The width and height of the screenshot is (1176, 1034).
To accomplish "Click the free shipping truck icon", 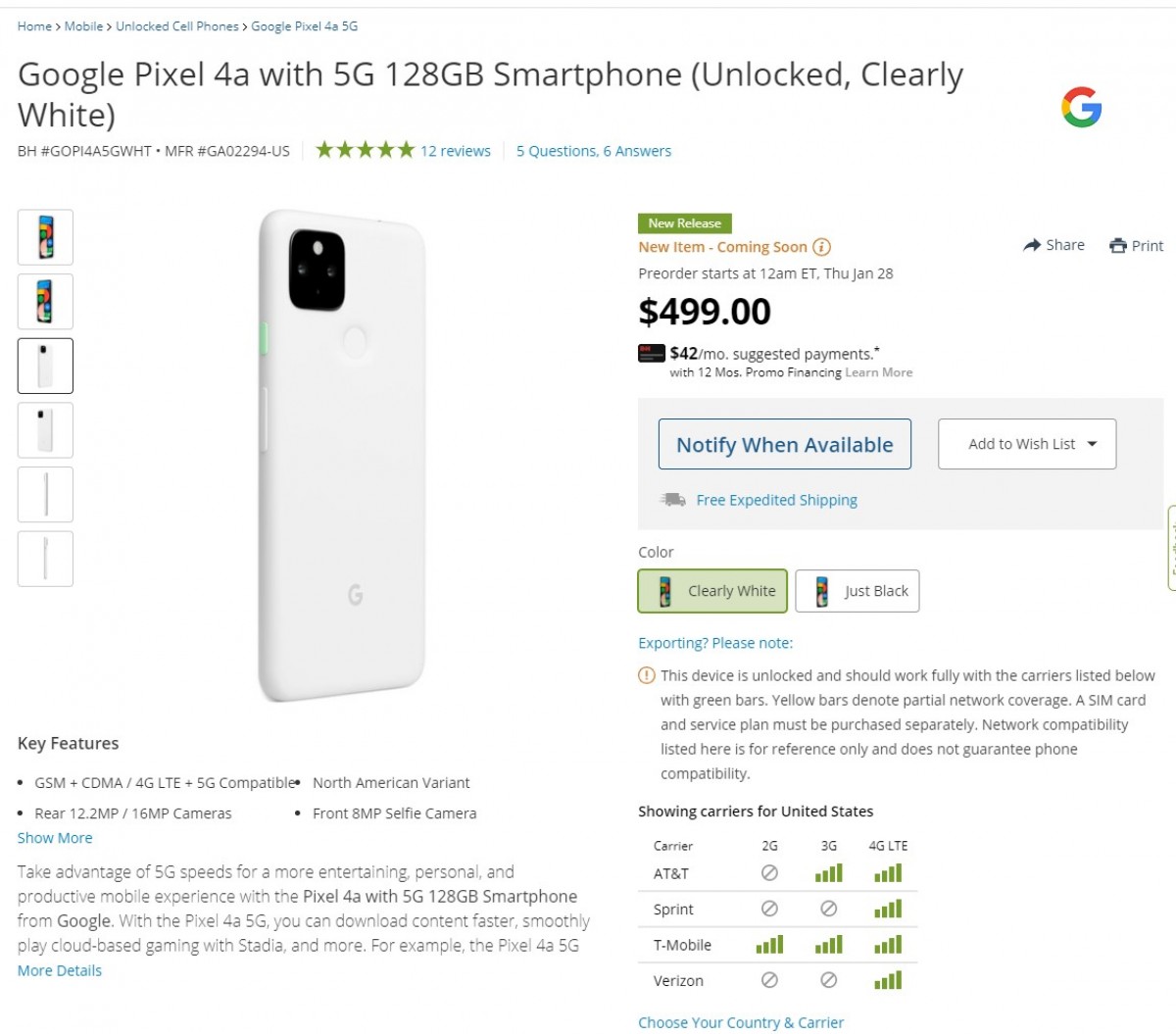I will pyautogui.click(x=671, y=499).
